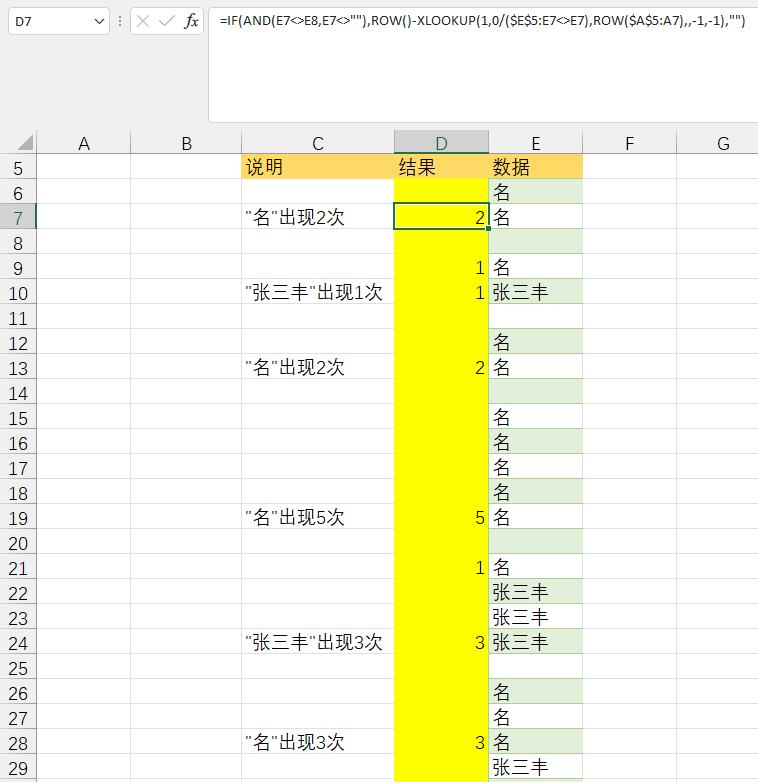Click cell D13 showing 2
Viewport: 758px width, 782px height.
coord(441,367)
